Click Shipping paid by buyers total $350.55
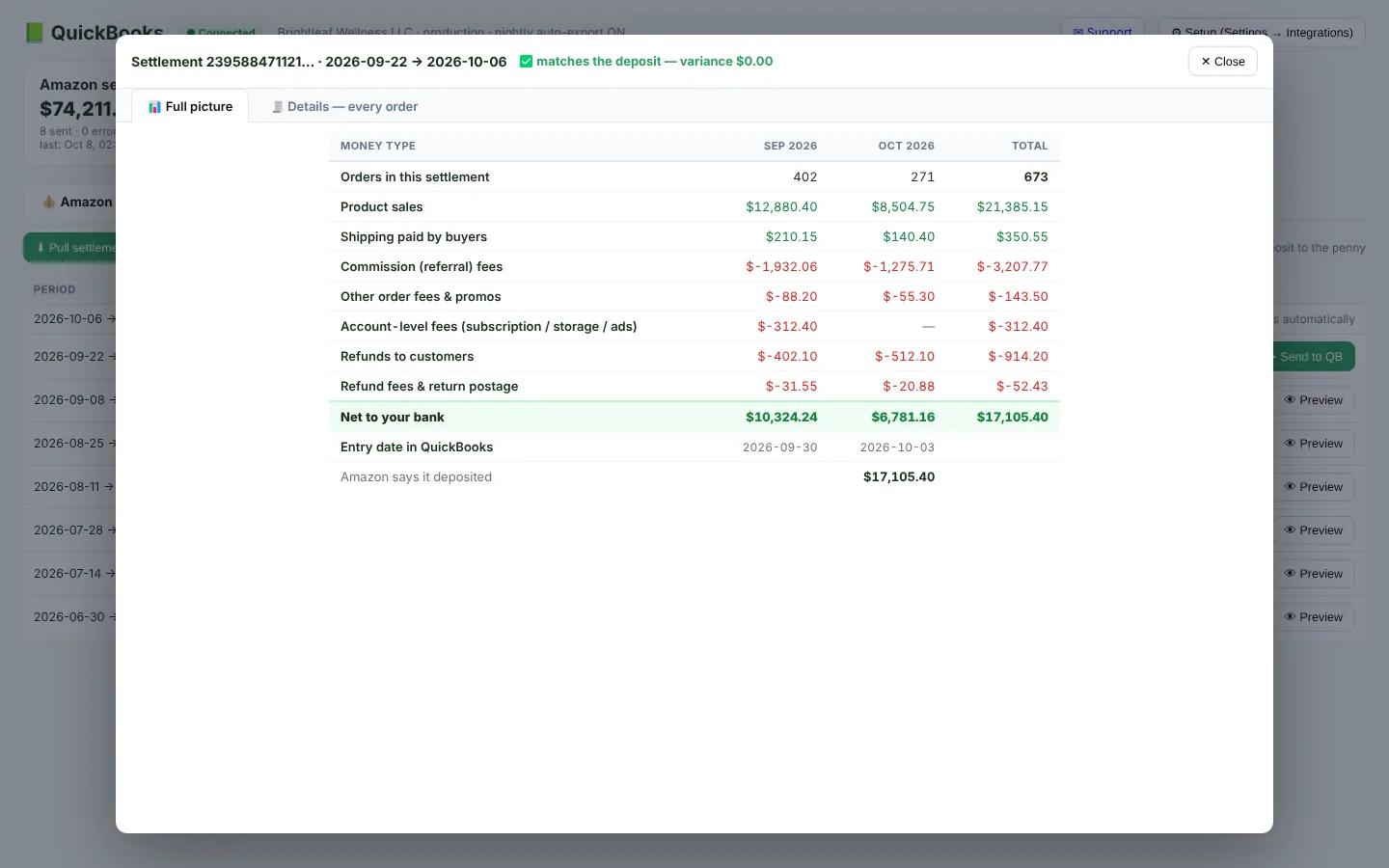 coord(1022,236)
